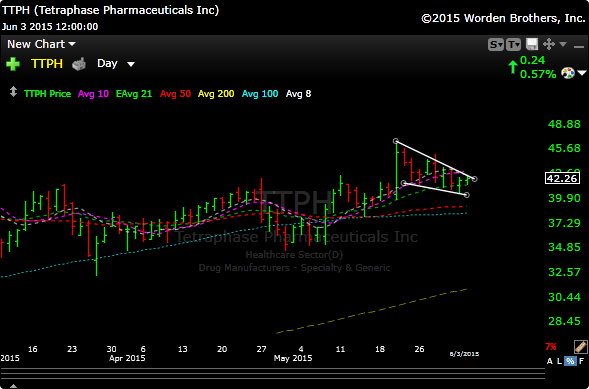Save the chart with the floppy disk icon

pyautogui.click(x=532, y=44)
